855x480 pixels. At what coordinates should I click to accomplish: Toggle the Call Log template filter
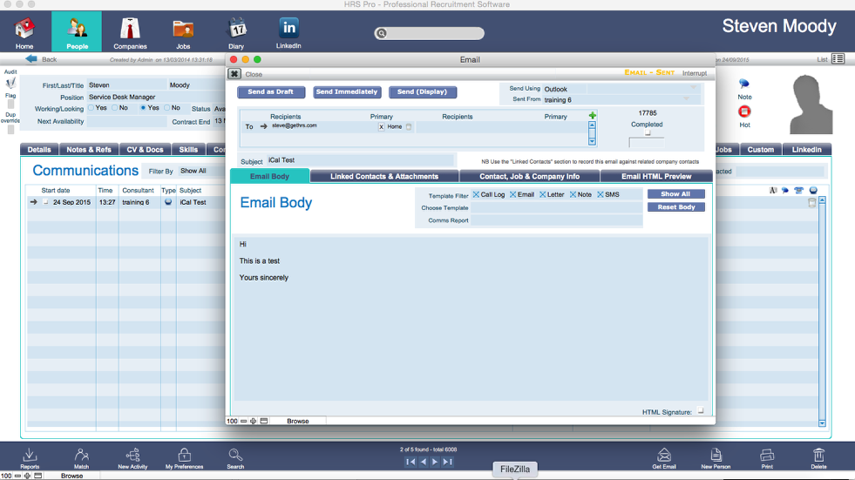click(x=476, y=195)
